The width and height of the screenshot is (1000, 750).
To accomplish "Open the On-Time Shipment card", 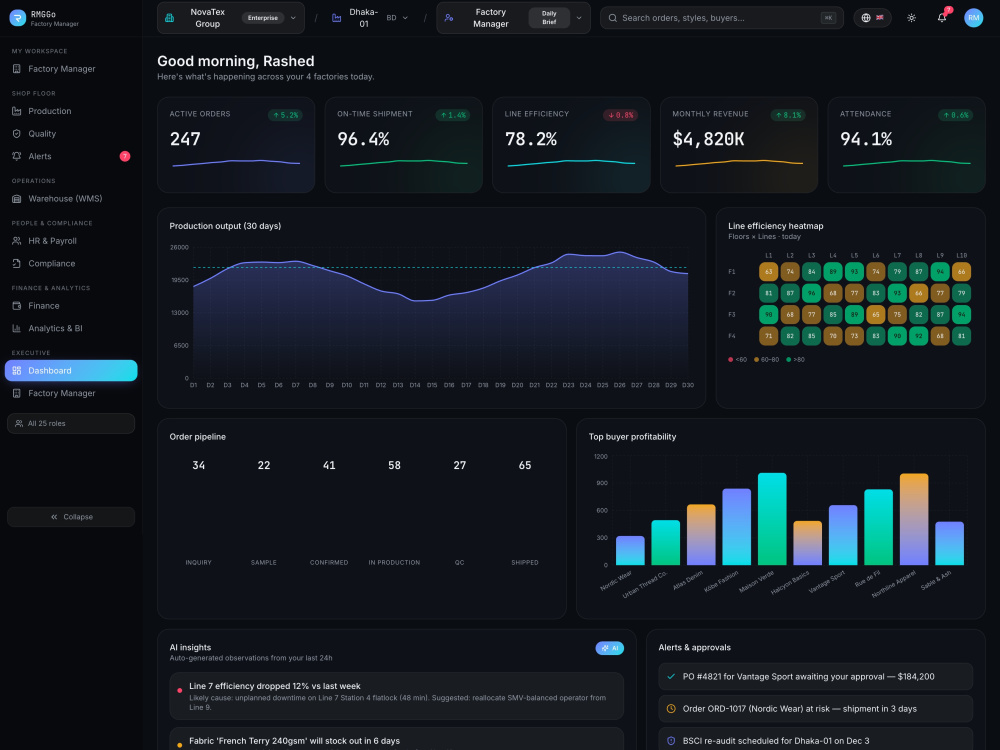I will coord(404,145).
